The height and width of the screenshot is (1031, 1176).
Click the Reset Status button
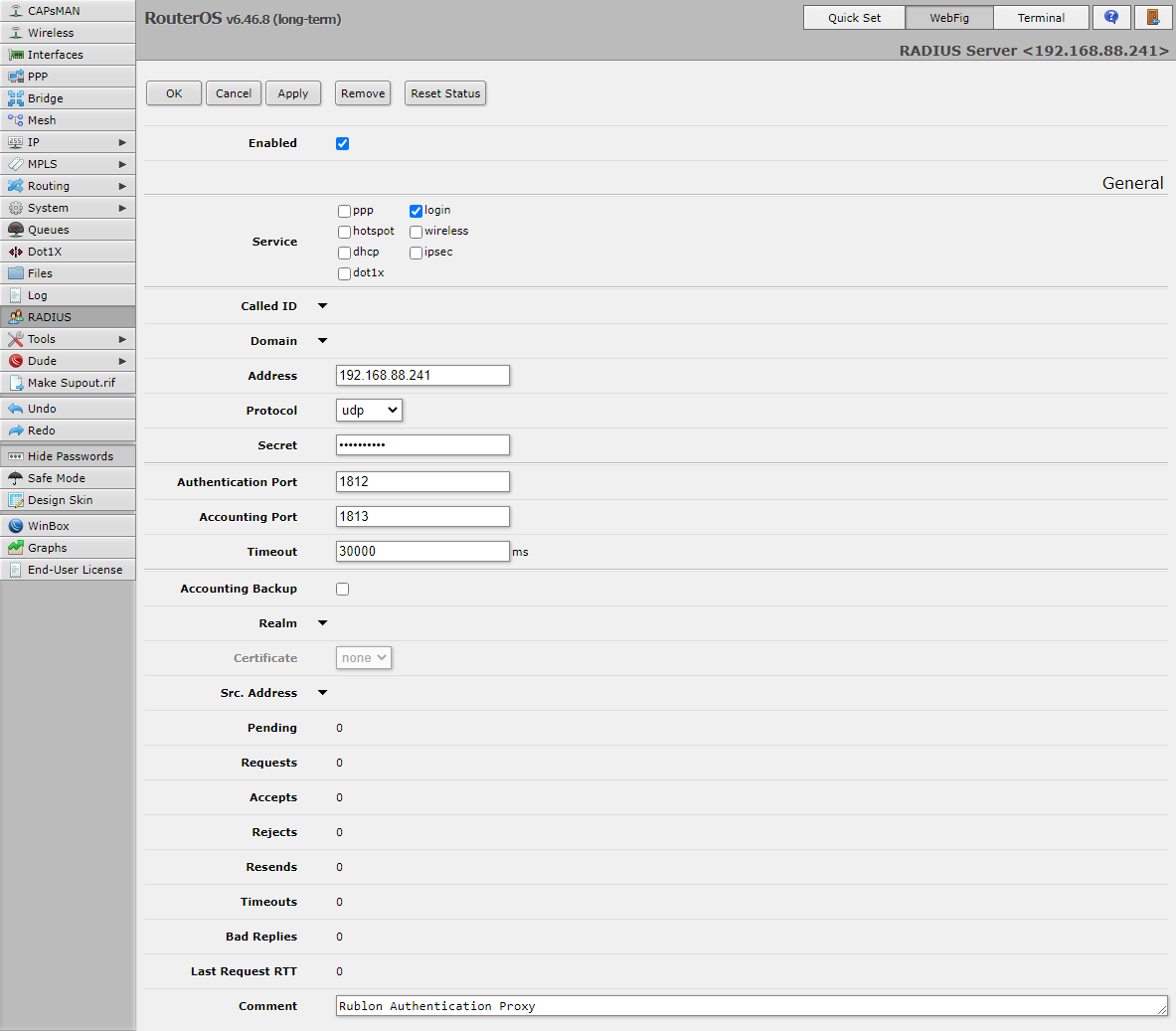pos(445,93)
